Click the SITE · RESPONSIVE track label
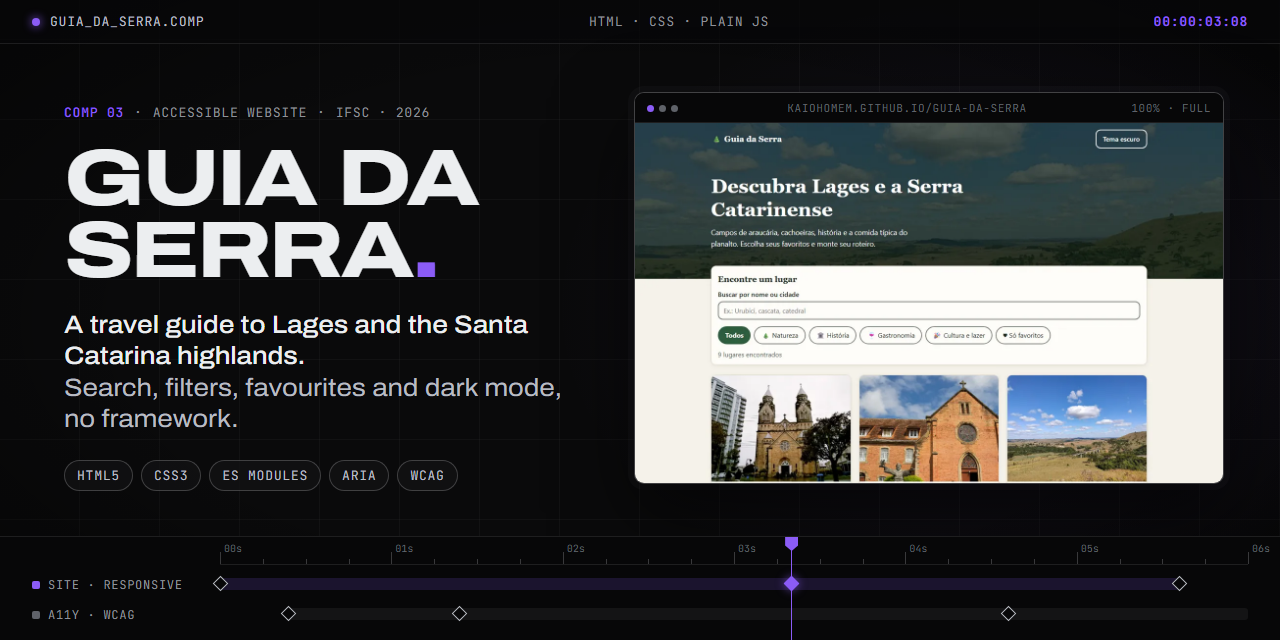1280x640 pixels. coord(115,585)
